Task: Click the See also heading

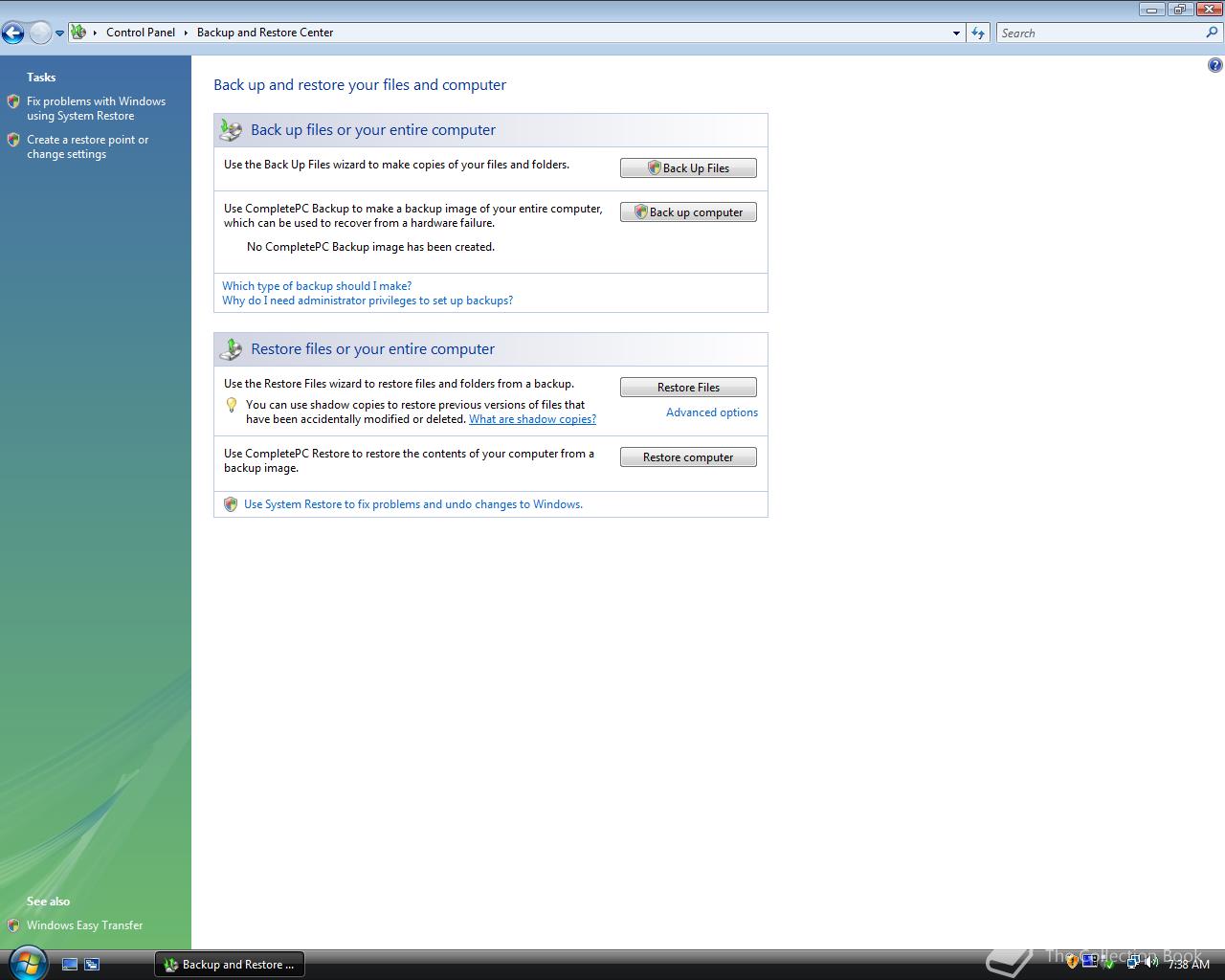Action: (48, 902)
